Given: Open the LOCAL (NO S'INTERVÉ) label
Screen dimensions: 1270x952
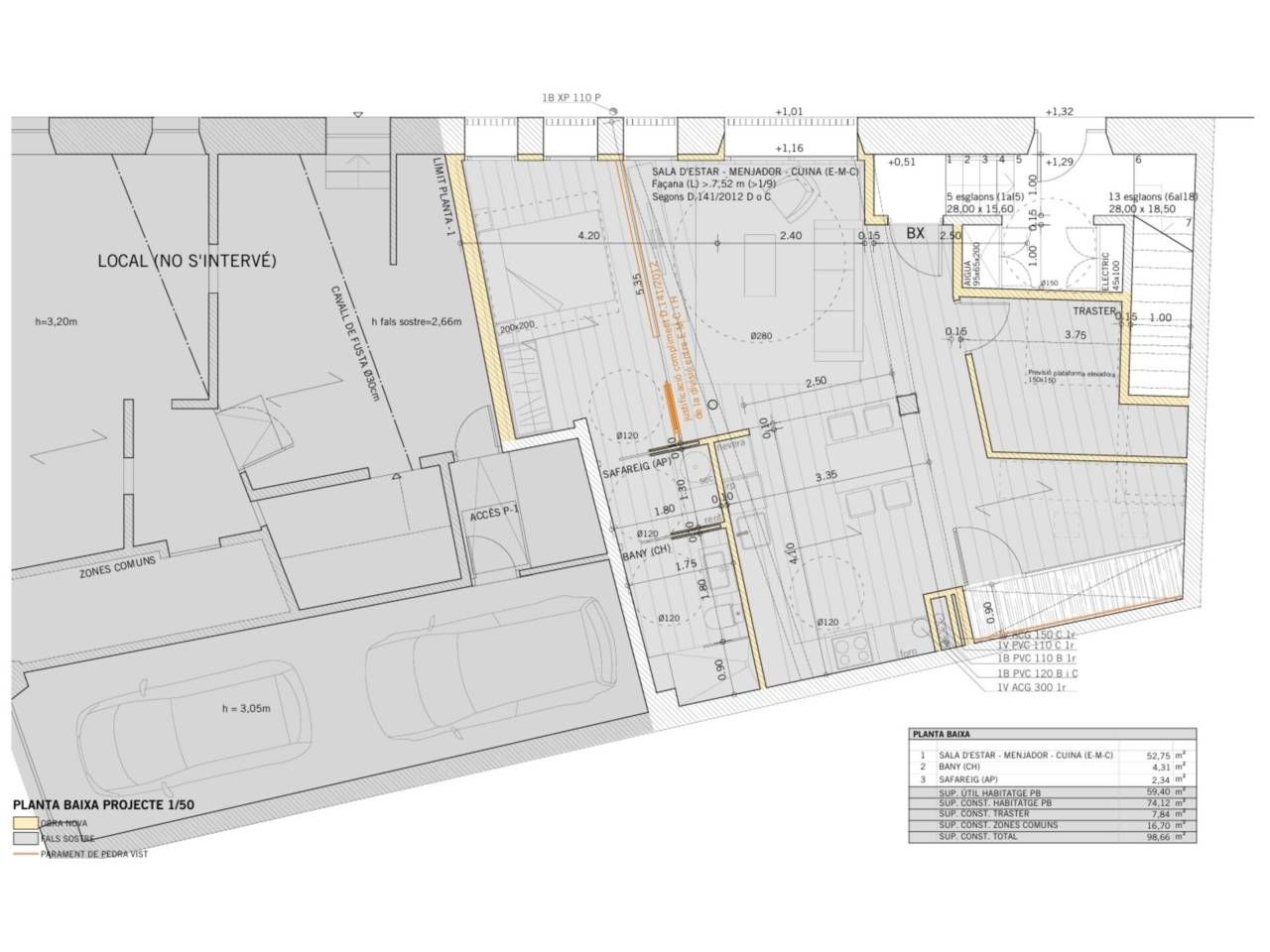Looking at the screenshot, I should tap(188, 259).
